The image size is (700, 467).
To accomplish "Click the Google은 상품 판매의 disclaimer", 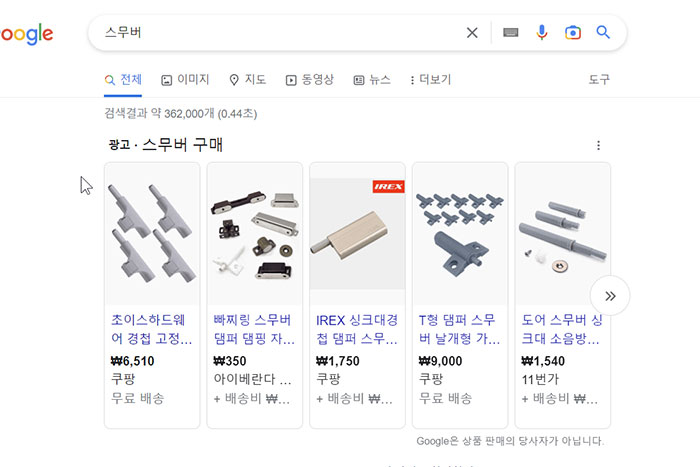I will 510,441.
